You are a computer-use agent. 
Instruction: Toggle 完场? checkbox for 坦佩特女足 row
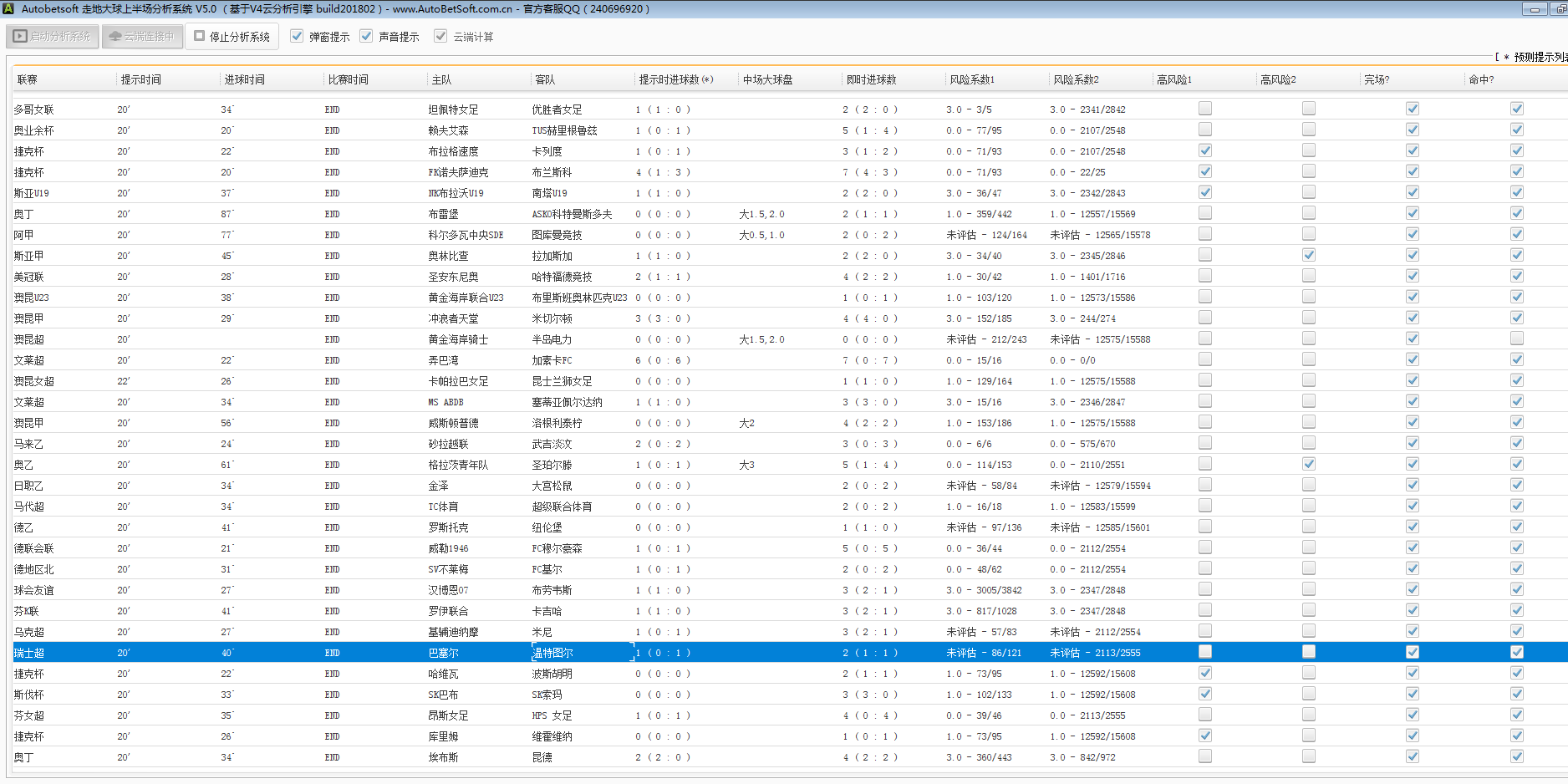coord(1412,109)
